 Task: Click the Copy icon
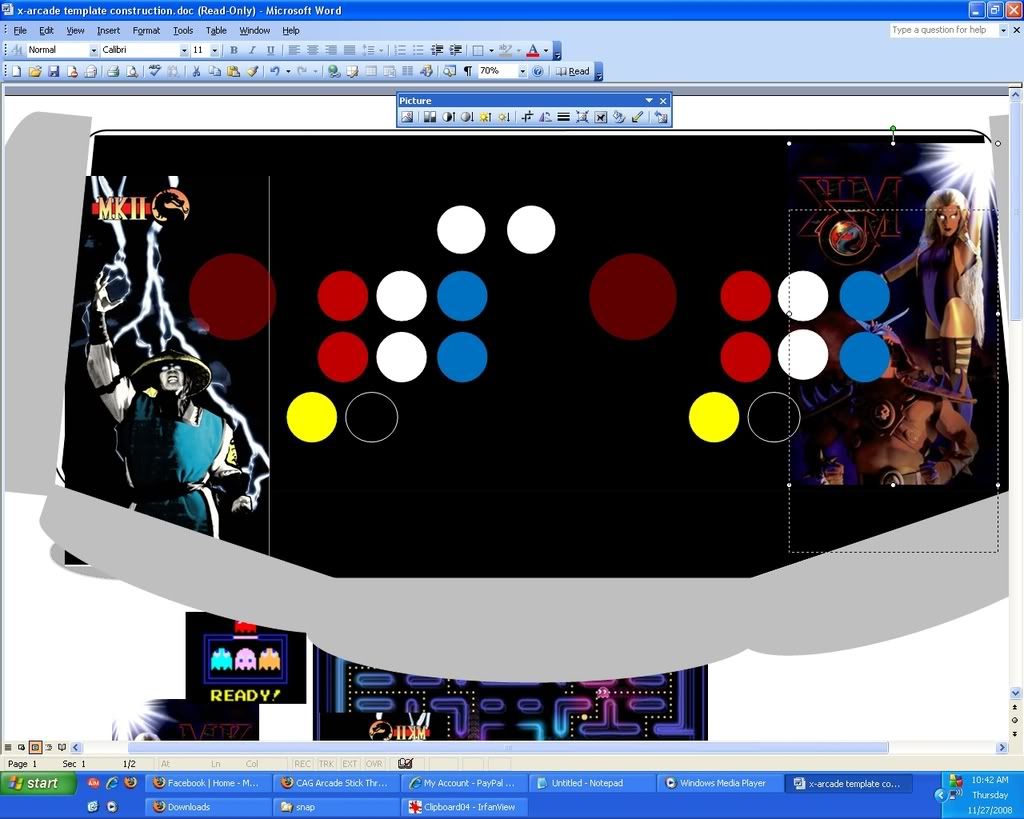coord(214,71)
